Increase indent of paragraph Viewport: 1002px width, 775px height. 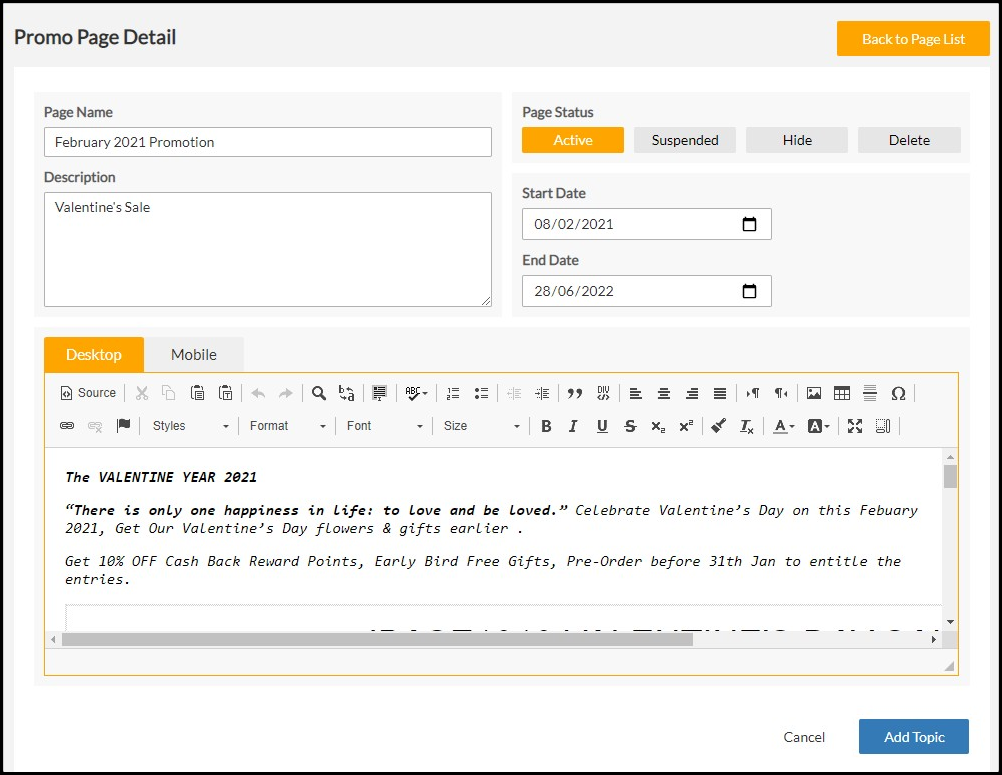coord(542,393)
